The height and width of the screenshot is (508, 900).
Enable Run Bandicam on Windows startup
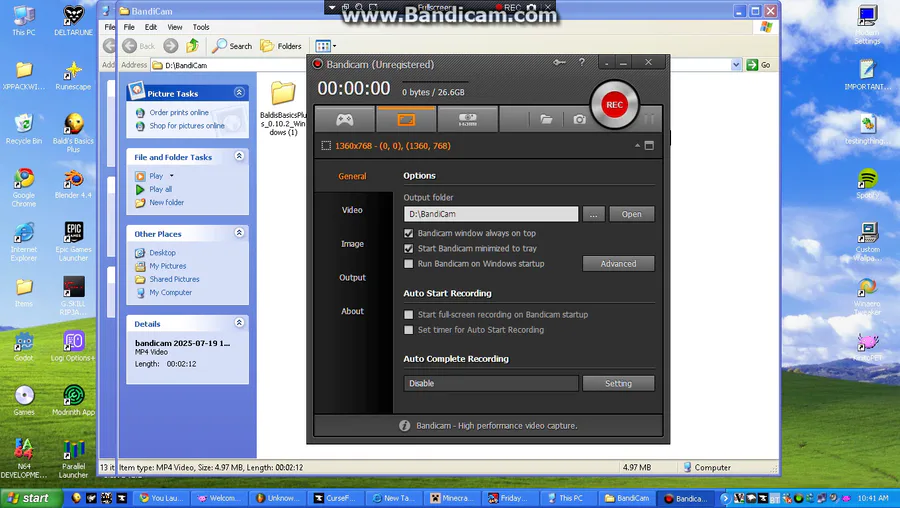(x=409, y=264)
